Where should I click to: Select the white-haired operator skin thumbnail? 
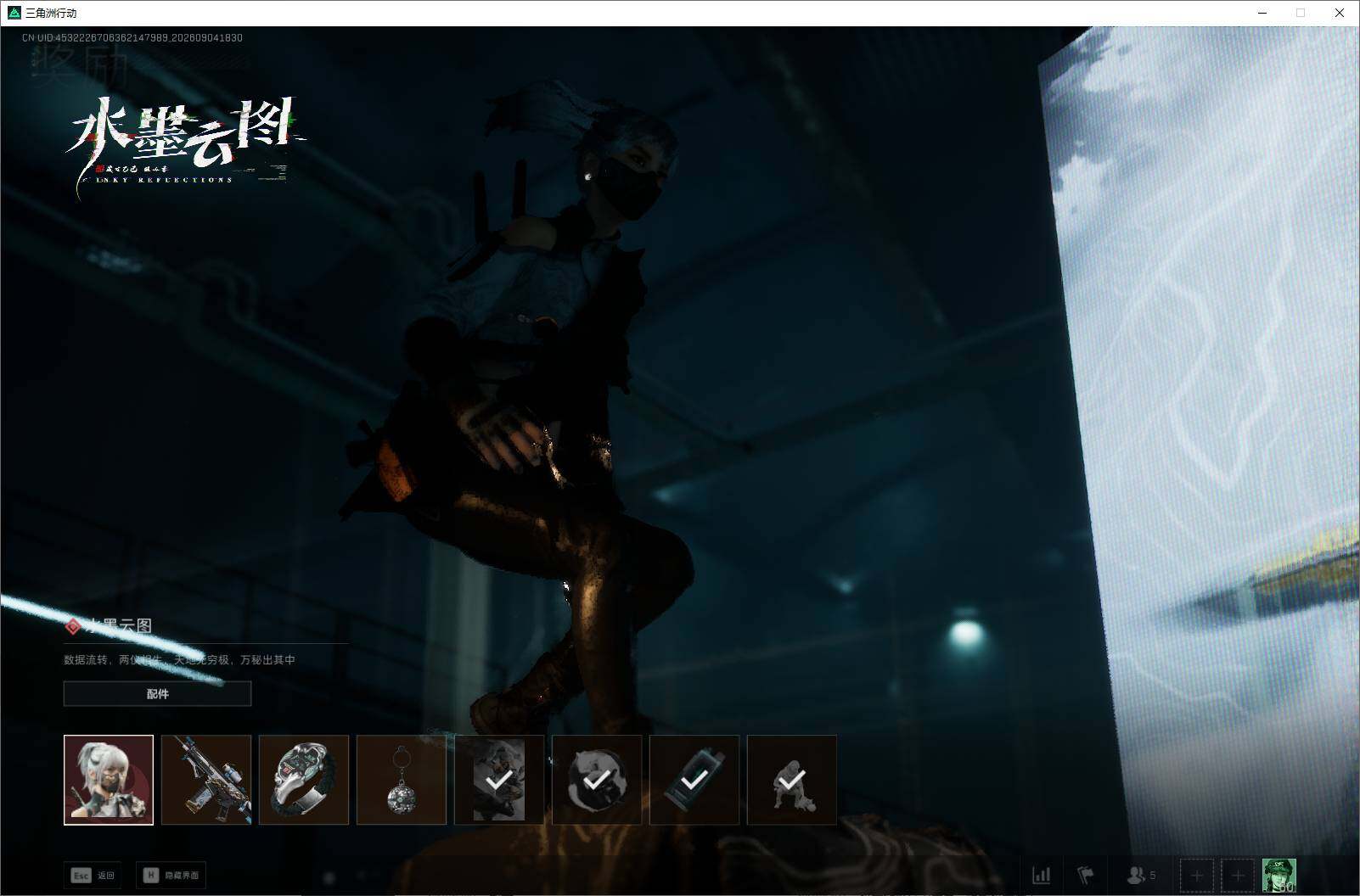pos(109,780)
